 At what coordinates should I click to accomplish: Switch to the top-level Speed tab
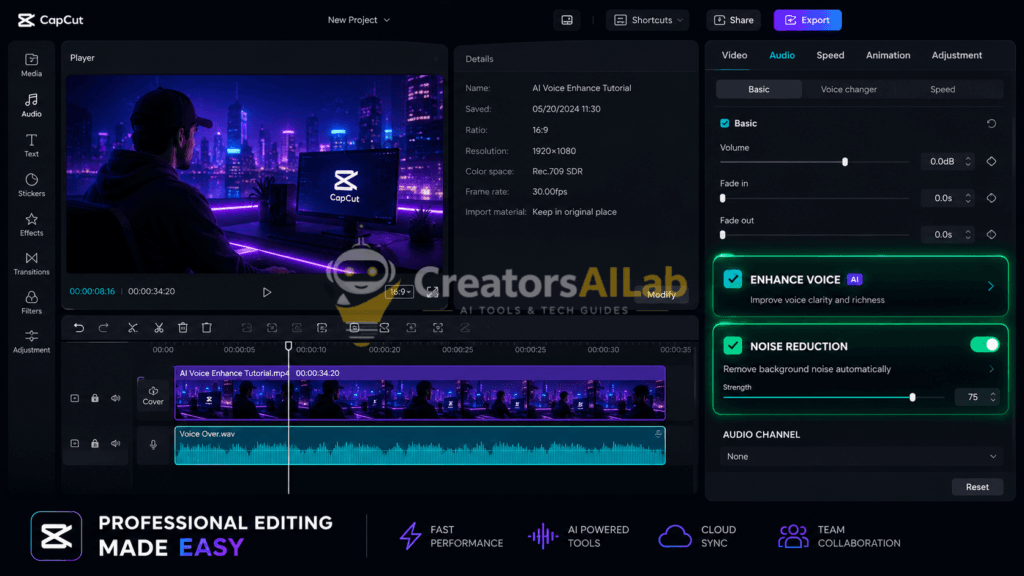(x=830, y=56)
